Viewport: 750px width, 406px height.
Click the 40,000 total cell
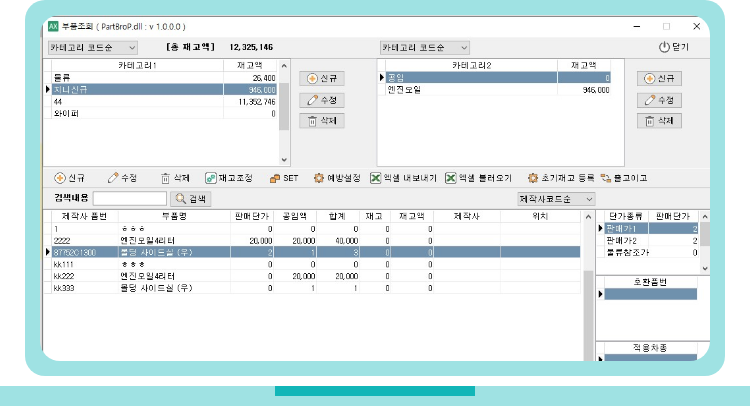(337, 241)
